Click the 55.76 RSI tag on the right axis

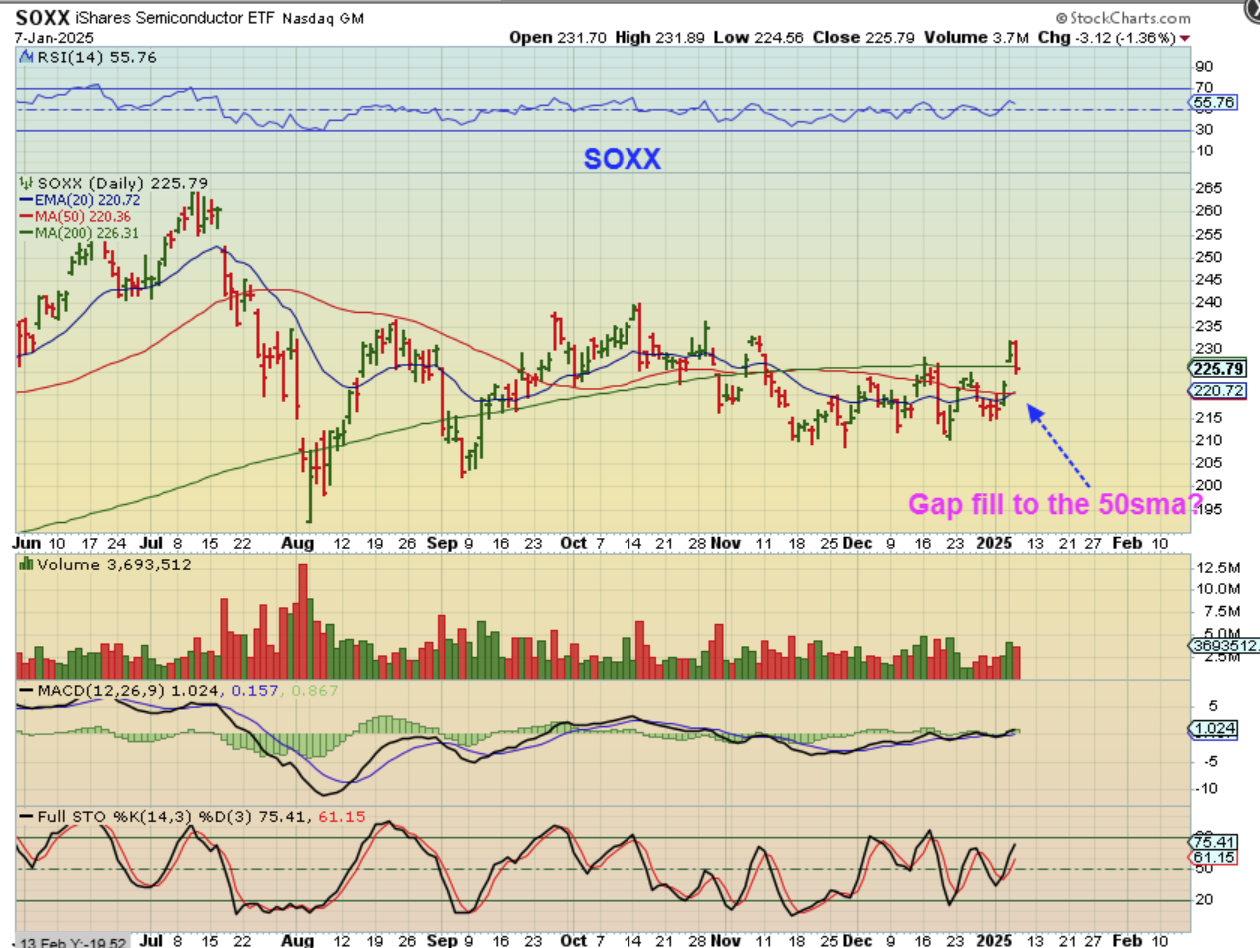pos(1214,102)
